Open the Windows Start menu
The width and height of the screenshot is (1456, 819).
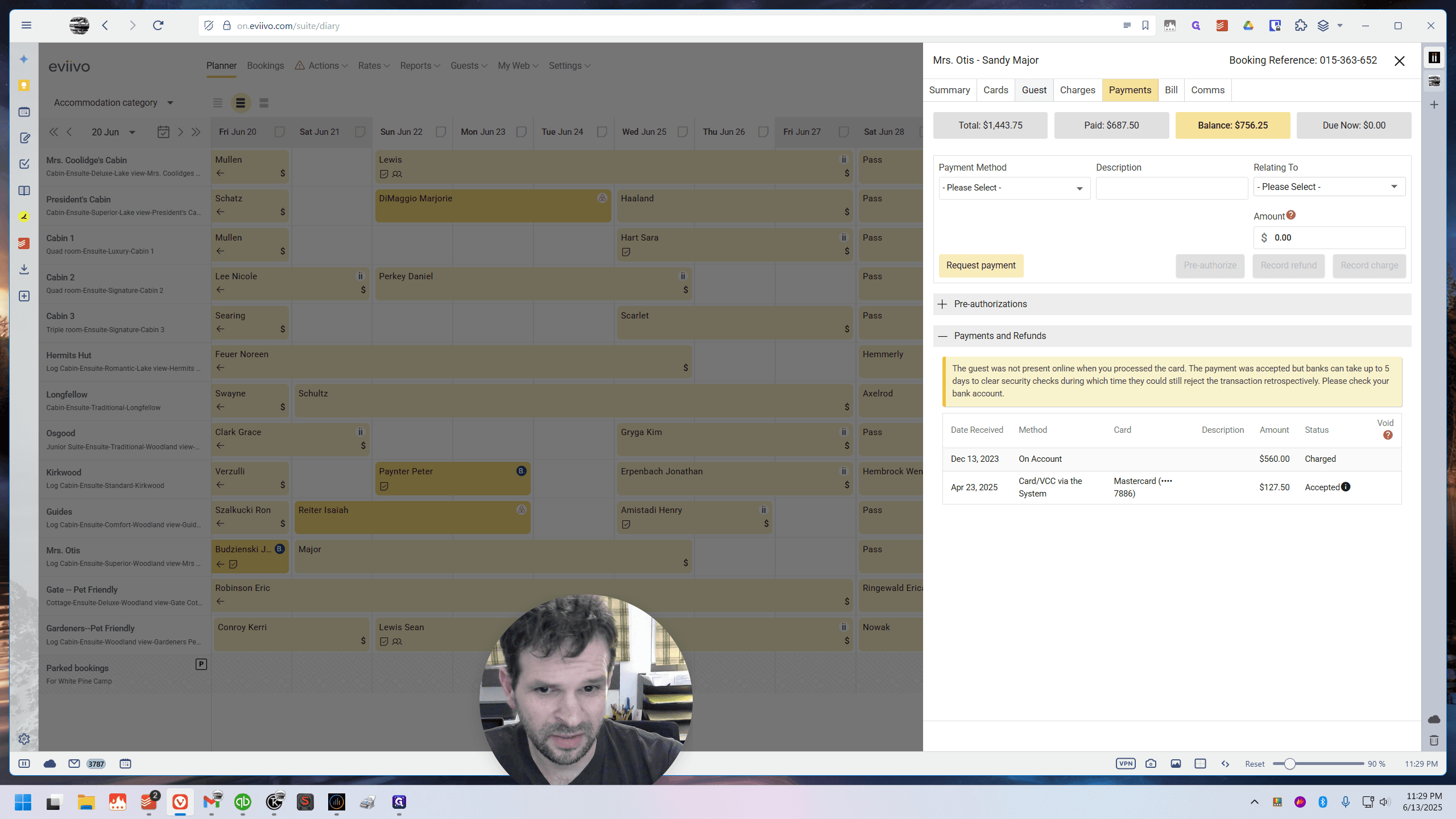coord(23,802)
